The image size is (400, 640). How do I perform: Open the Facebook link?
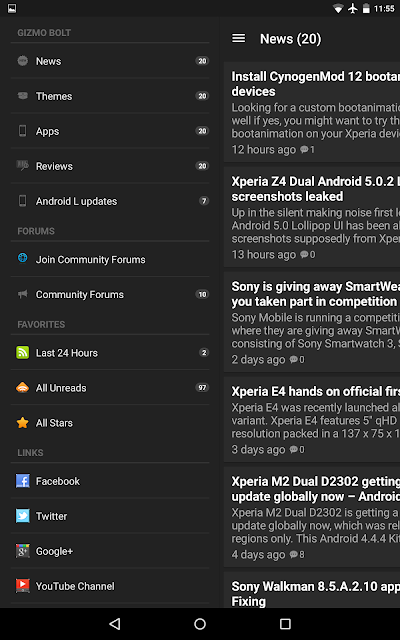point(110,481)
